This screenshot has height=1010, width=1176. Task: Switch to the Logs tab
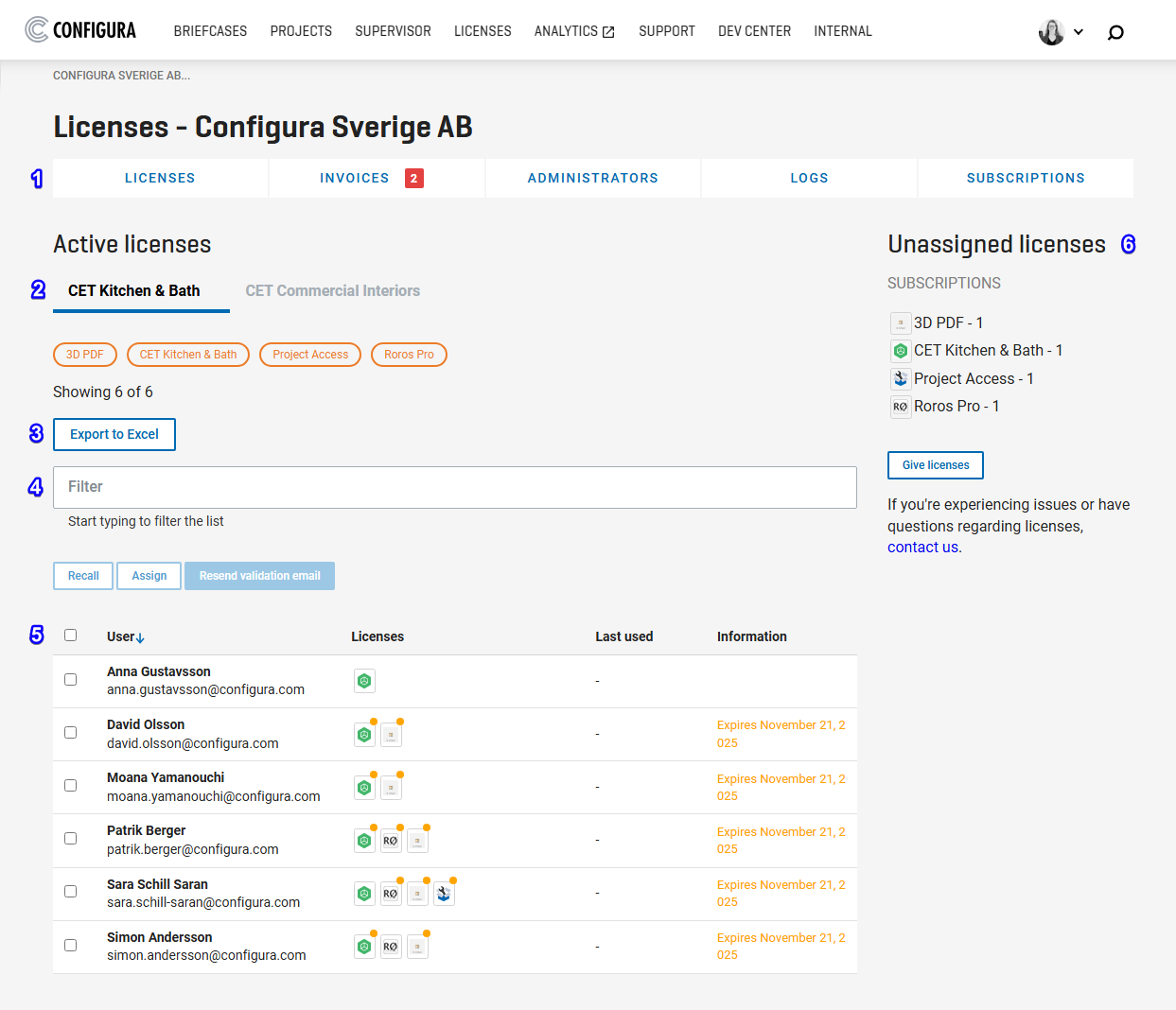coord(810,178)
